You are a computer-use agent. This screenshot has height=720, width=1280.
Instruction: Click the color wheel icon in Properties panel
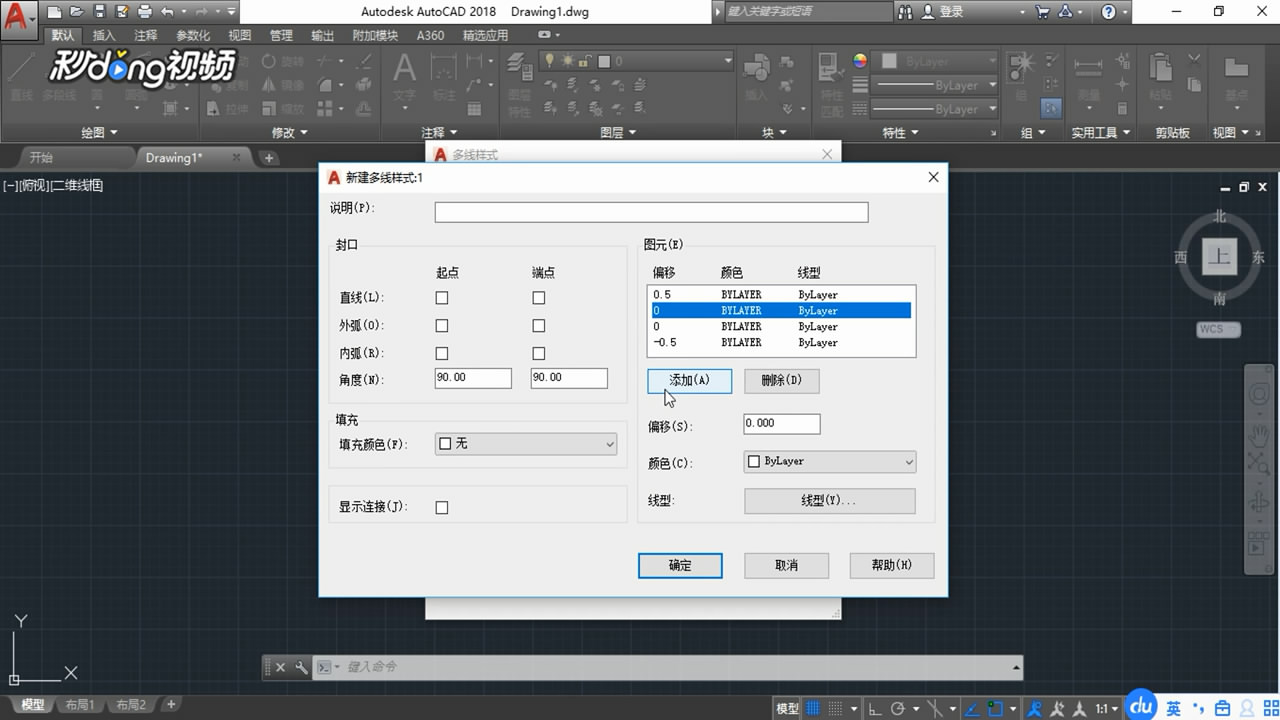click(x=860, y=61)
